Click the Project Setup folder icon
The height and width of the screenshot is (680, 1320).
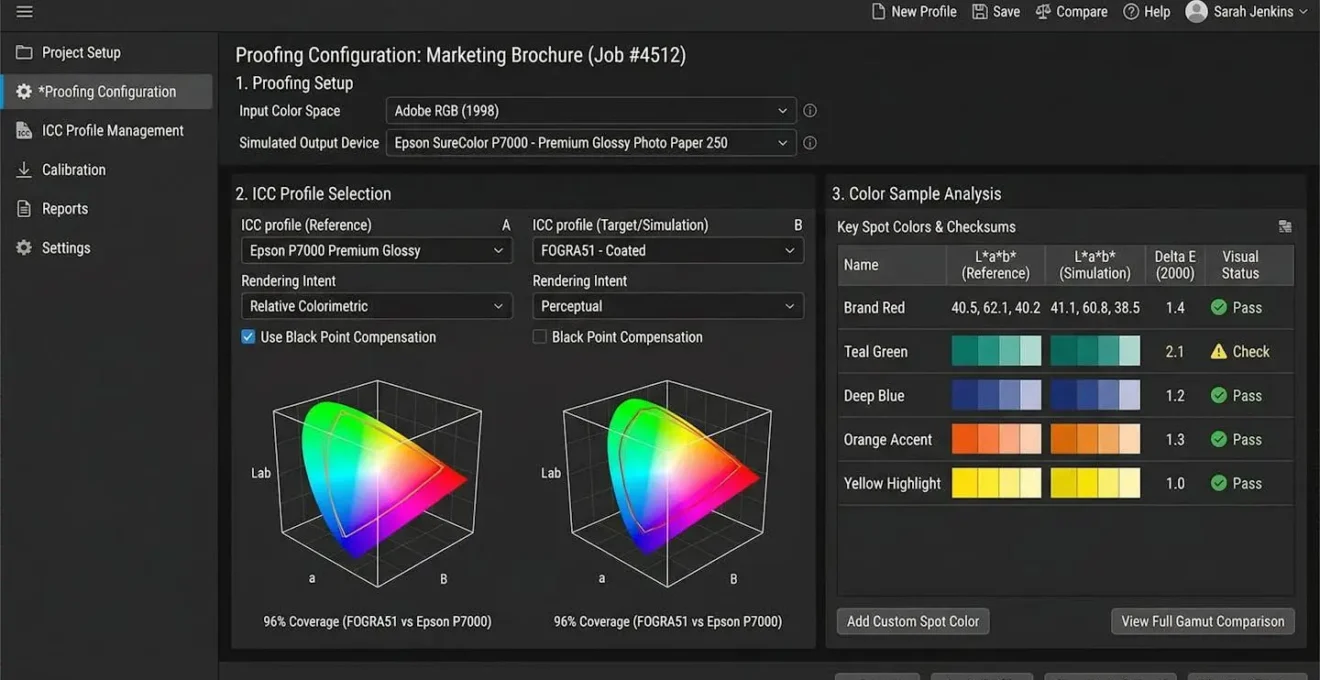(x=24, y=52)
